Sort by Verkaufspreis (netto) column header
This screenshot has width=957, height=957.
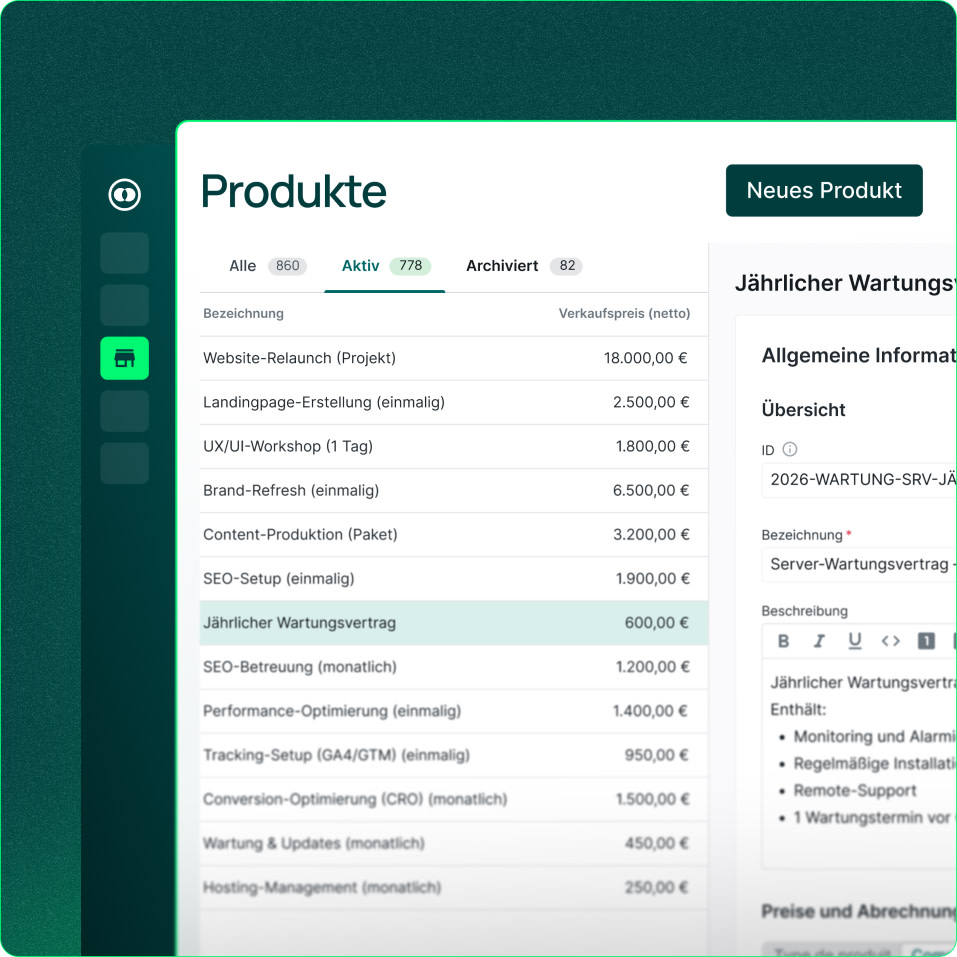click(624, 314)
